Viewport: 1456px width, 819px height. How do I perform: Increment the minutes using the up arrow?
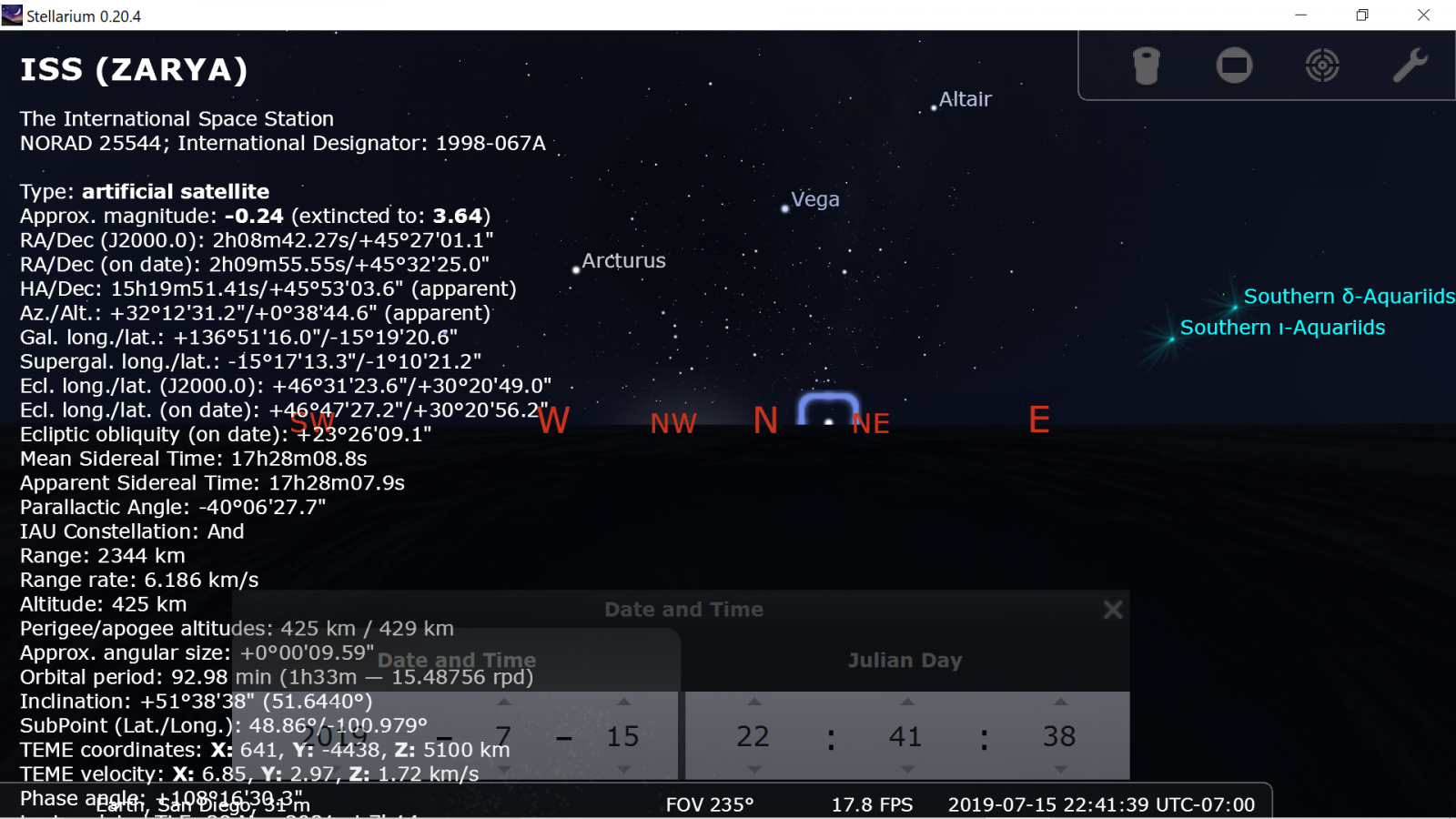point(906,702)
